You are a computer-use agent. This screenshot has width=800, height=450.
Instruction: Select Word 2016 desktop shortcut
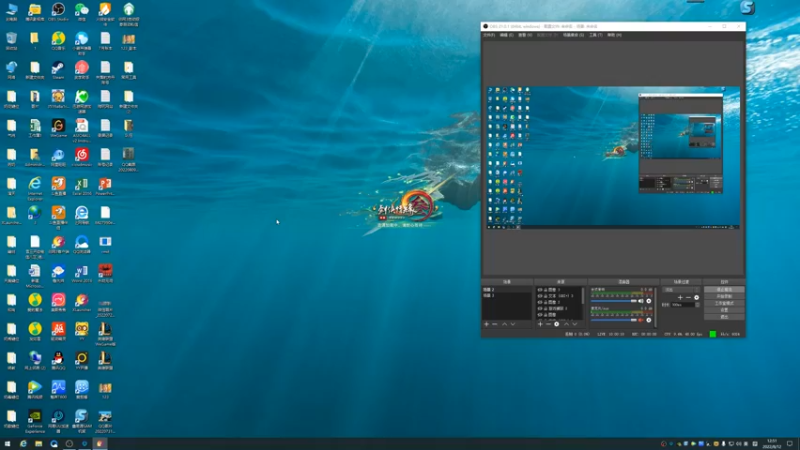pos(82,273)
